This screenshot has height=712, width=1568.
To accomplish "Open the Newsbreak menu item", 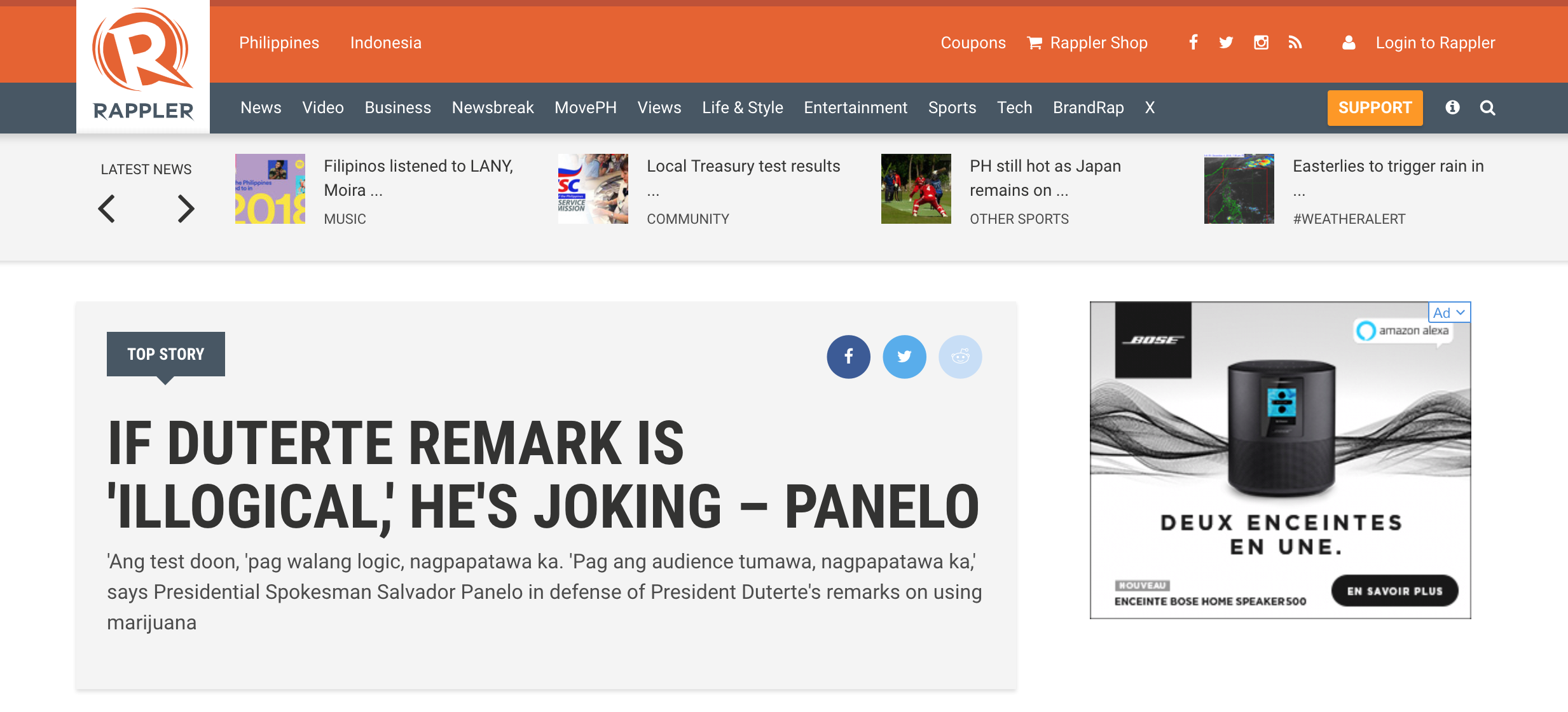I will click(492, 108).
